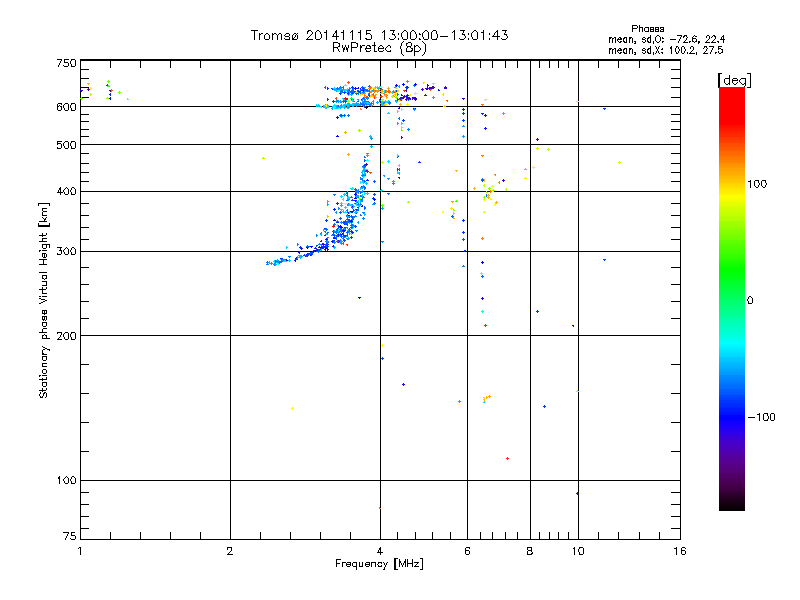The image size is (800, 600).
Task: Click the 'Stationary phase Virtual Height [km]' axis title
Action: pyautogui.click(x=44, y=300)
